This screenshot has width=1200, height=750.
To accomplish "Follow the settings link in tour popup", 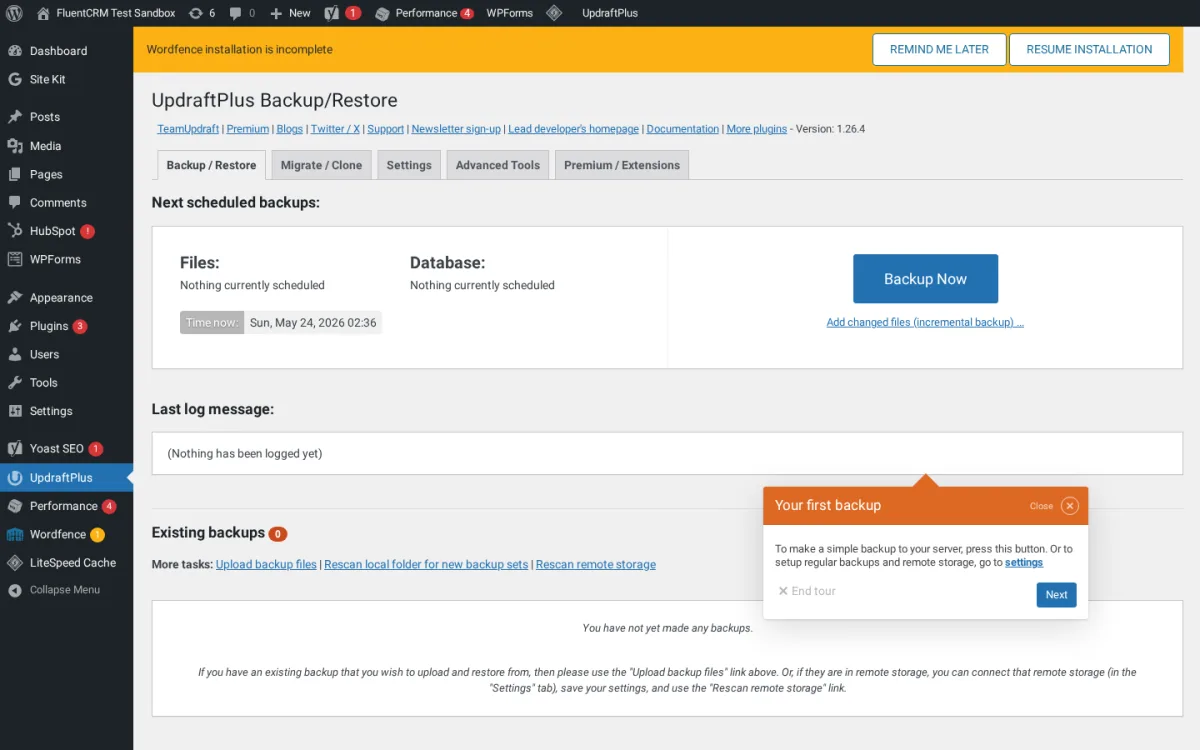I will [x=1024, y=563].
